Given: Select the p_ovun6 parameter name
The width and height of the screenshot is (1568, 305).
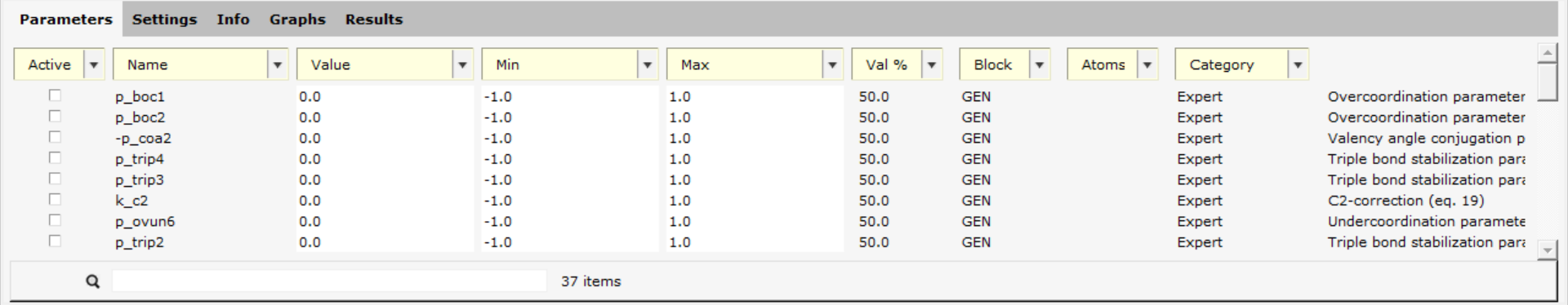Looking at the screenshot, I should pyautogui.click(x=145, y=221).
